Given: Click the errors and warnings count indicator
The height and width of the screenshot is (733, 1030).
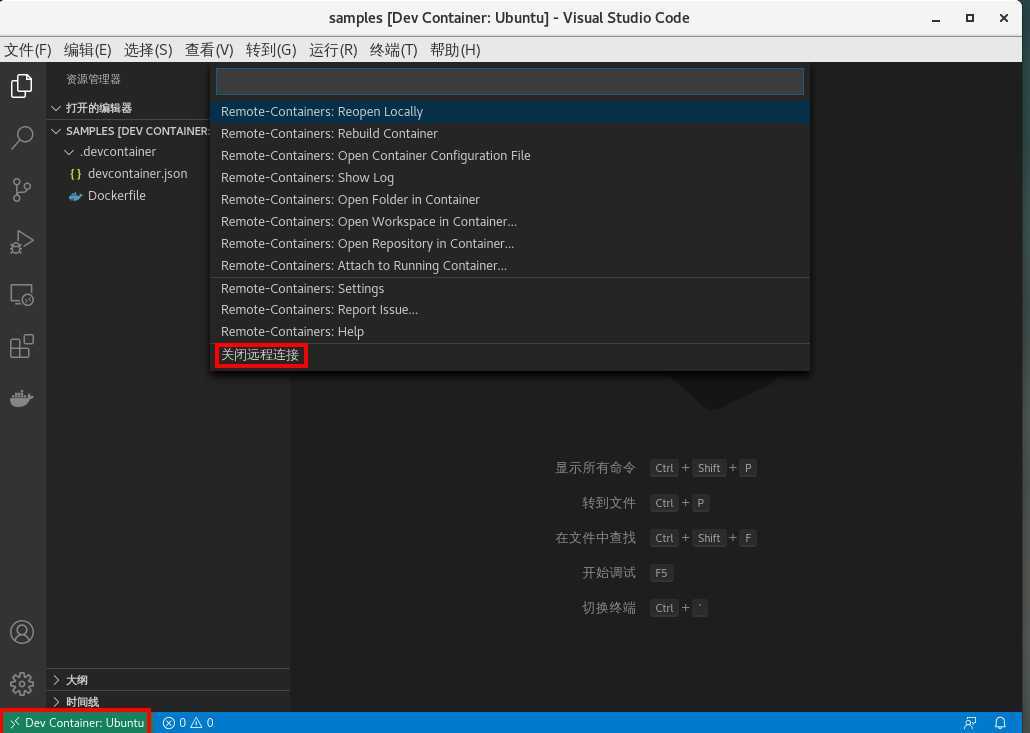Looking at the screenshot, I should [x=188, y=722].
